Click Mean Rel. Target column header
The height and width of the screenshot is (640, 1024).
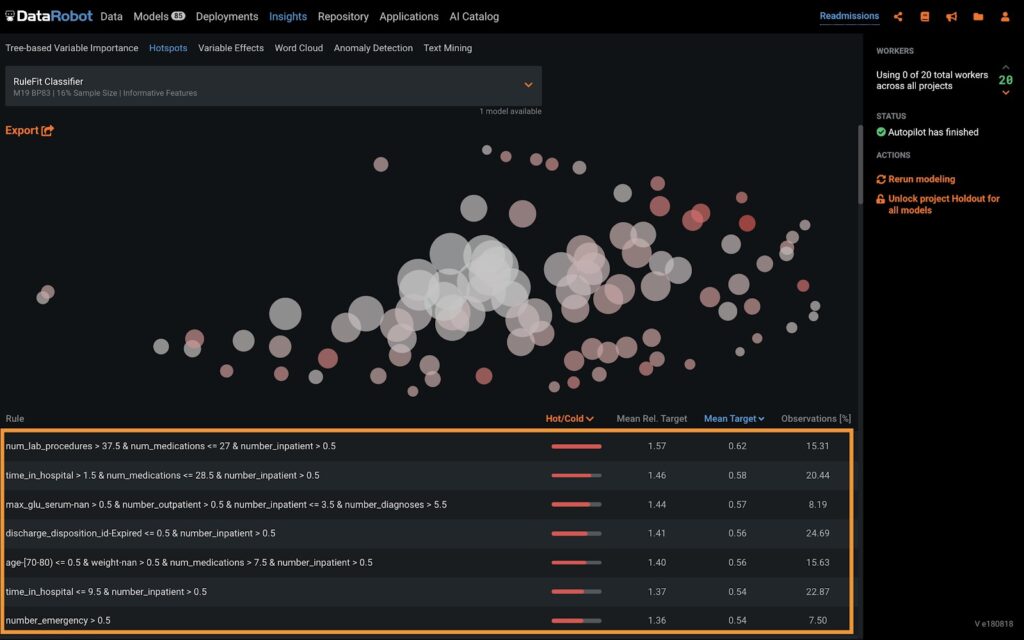point(652,419)
